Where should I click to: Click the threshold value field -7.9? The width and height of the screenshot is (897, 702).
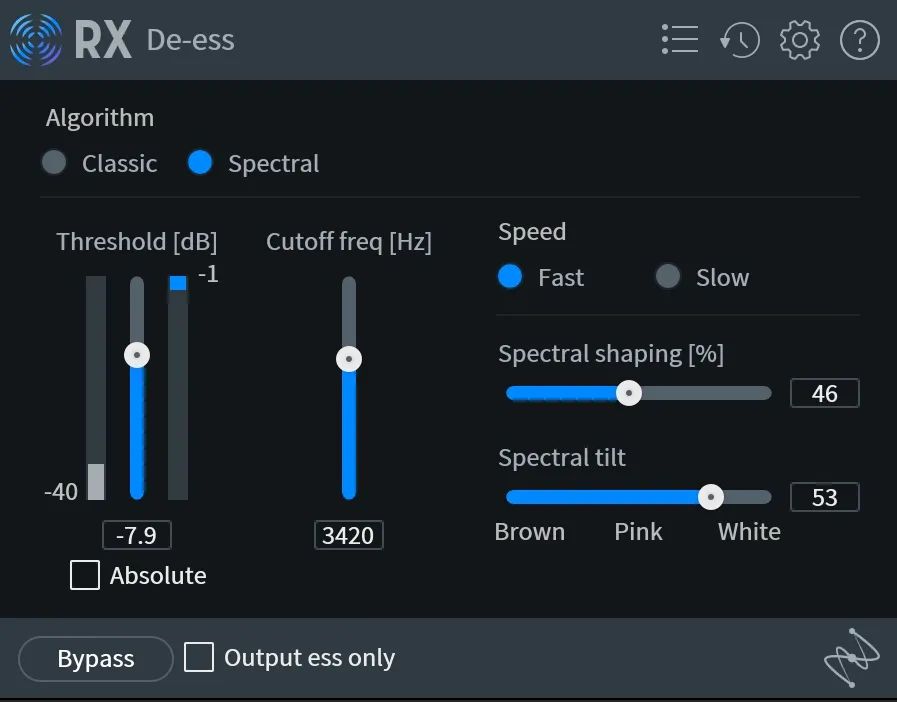point(137,536)
